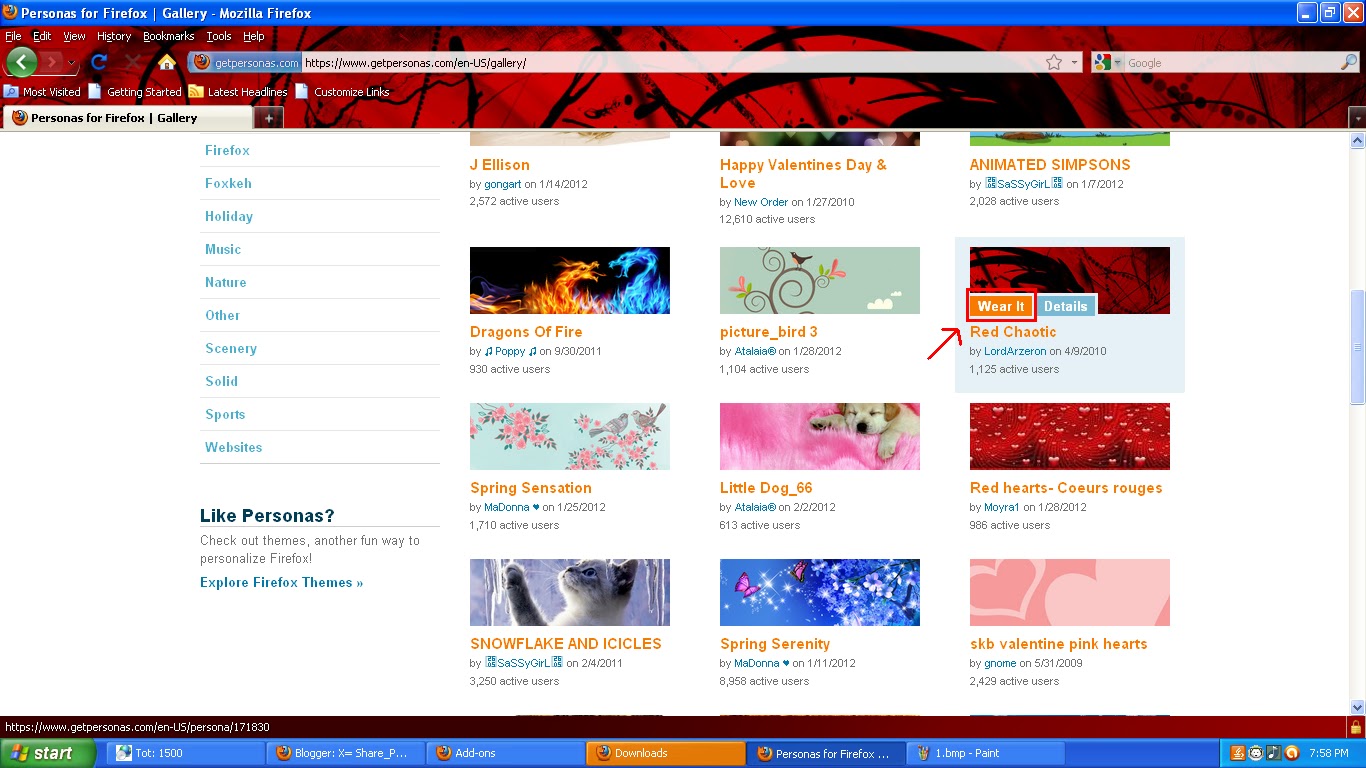Click the getpersonas.com site identity button
1366x768 pixels.
pyautogui.click(x=246, y=62)
